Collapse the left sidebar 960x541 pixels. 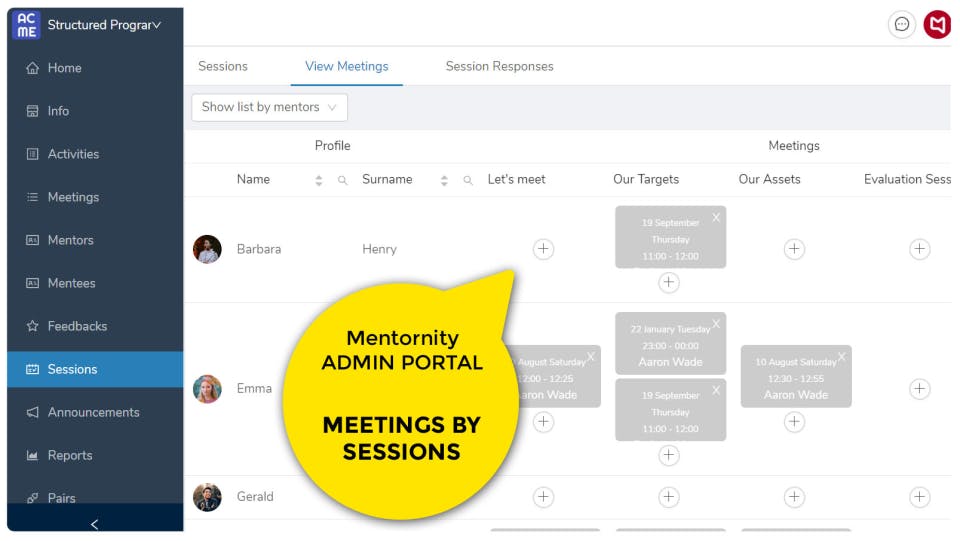click(95, 524)
